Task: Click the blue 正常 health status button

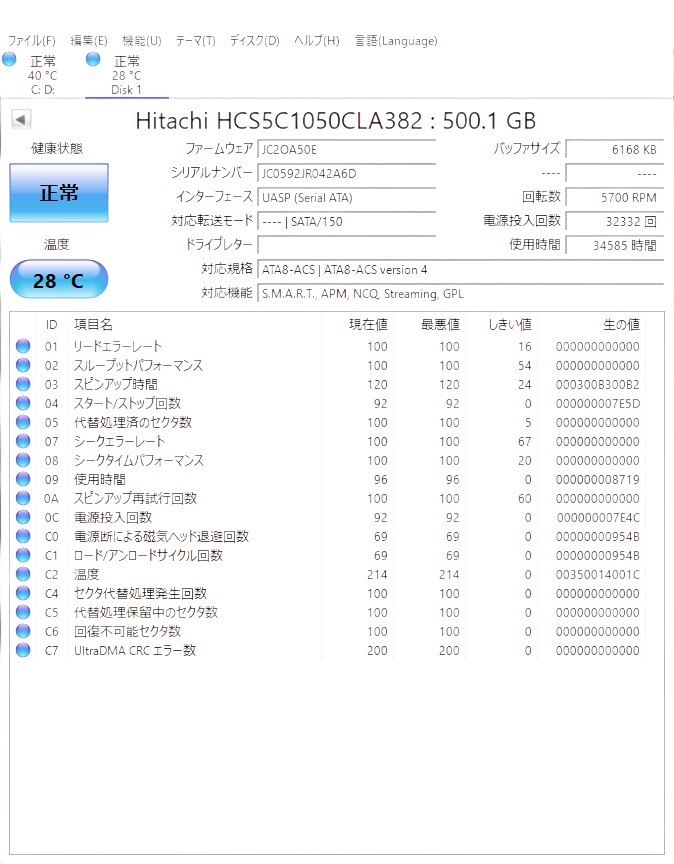Action: click(x=59, y=193)
